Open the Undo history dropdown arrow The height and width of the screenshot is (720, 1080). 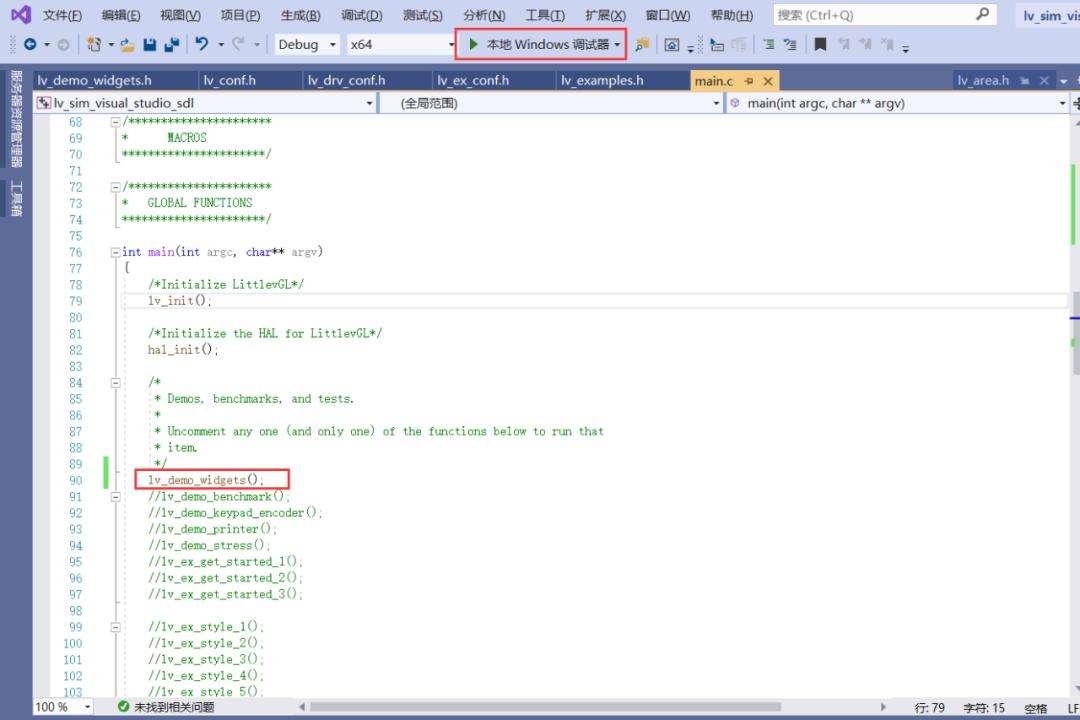(221, 45)
